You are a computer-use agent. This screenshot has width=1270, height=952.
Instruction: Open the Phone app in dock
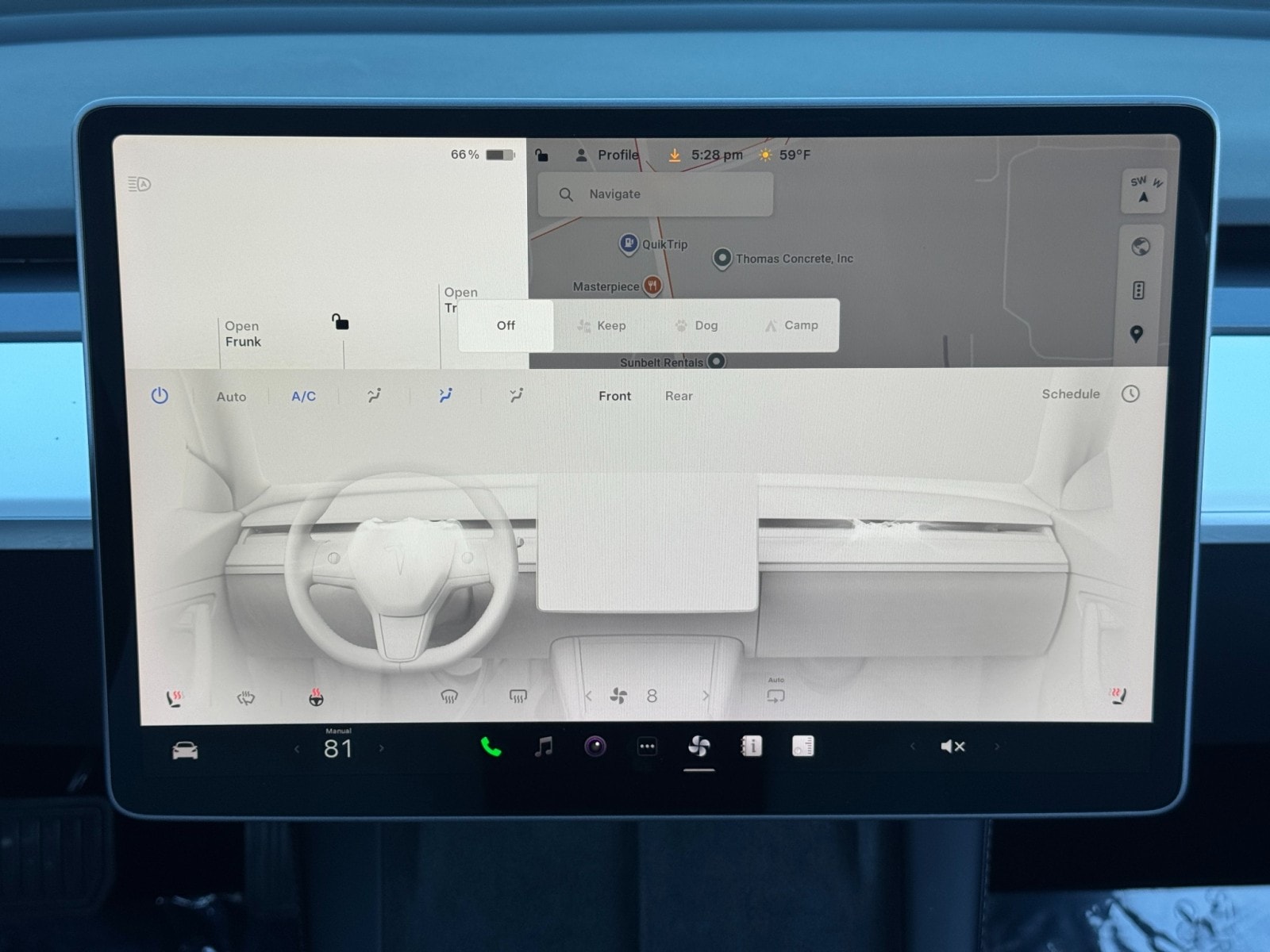(491, 747)
